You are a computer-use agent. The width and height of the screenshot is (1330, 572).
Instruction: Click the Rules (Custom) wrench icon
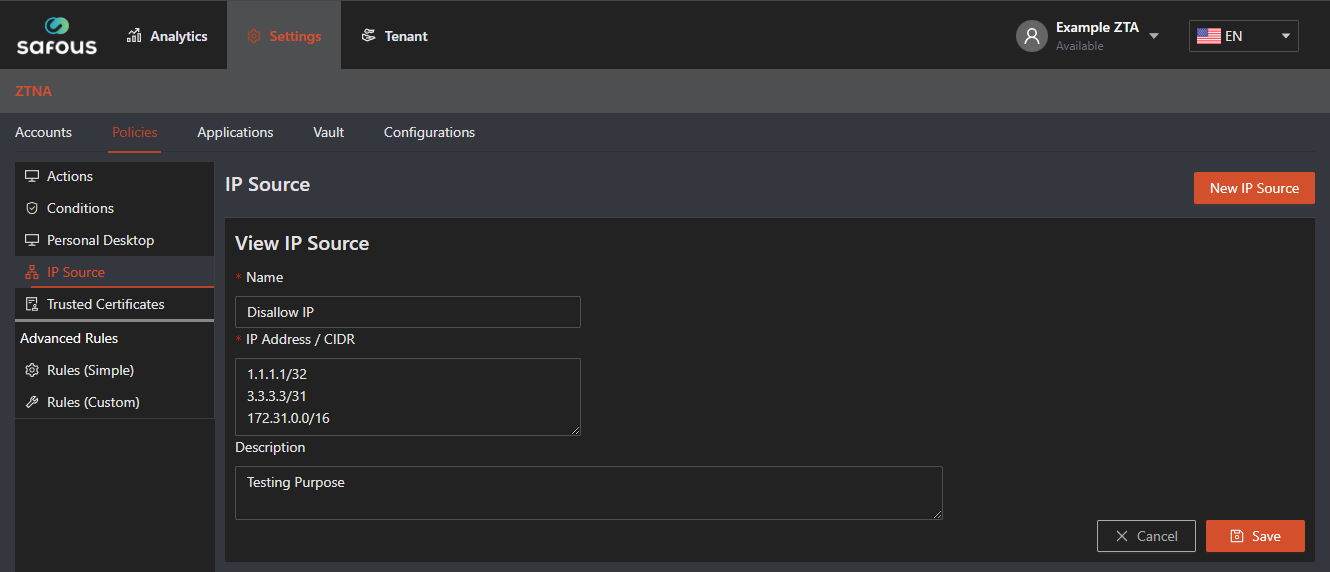coord(32,402)
